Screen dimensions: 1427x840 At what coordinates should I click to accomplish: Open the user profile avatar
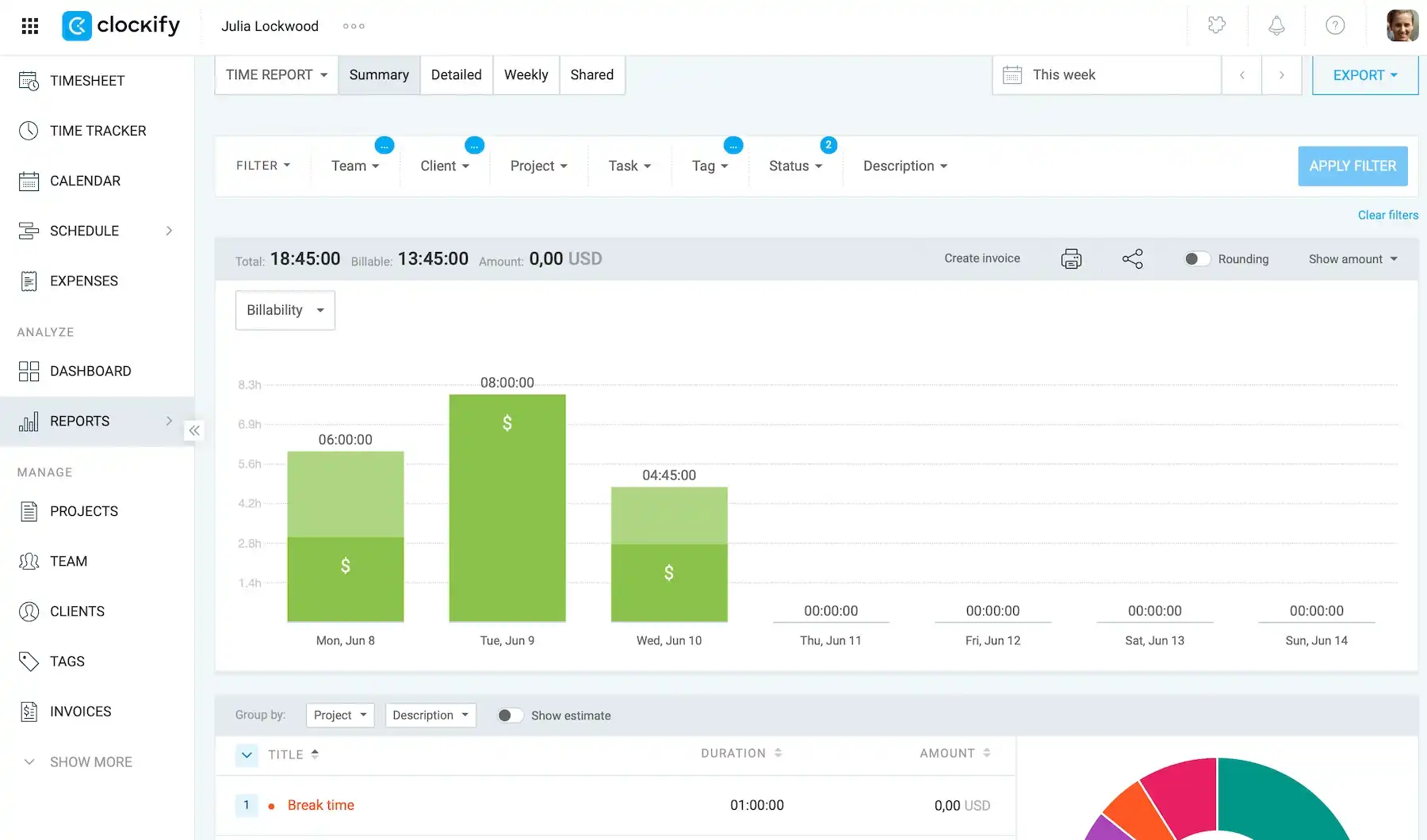1402,26
